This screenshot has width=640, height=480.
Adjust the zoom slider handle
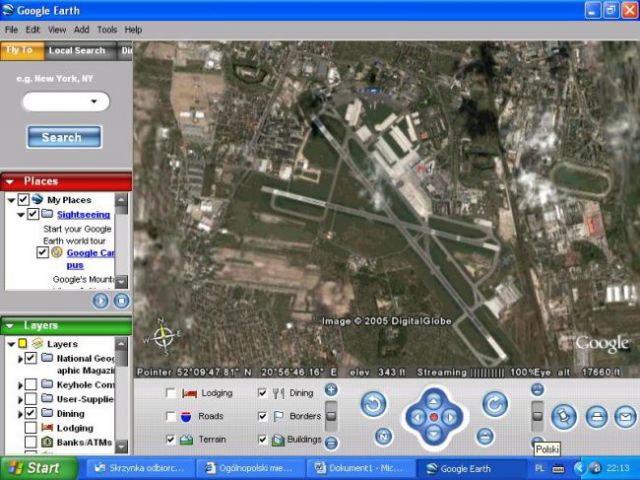331,416
